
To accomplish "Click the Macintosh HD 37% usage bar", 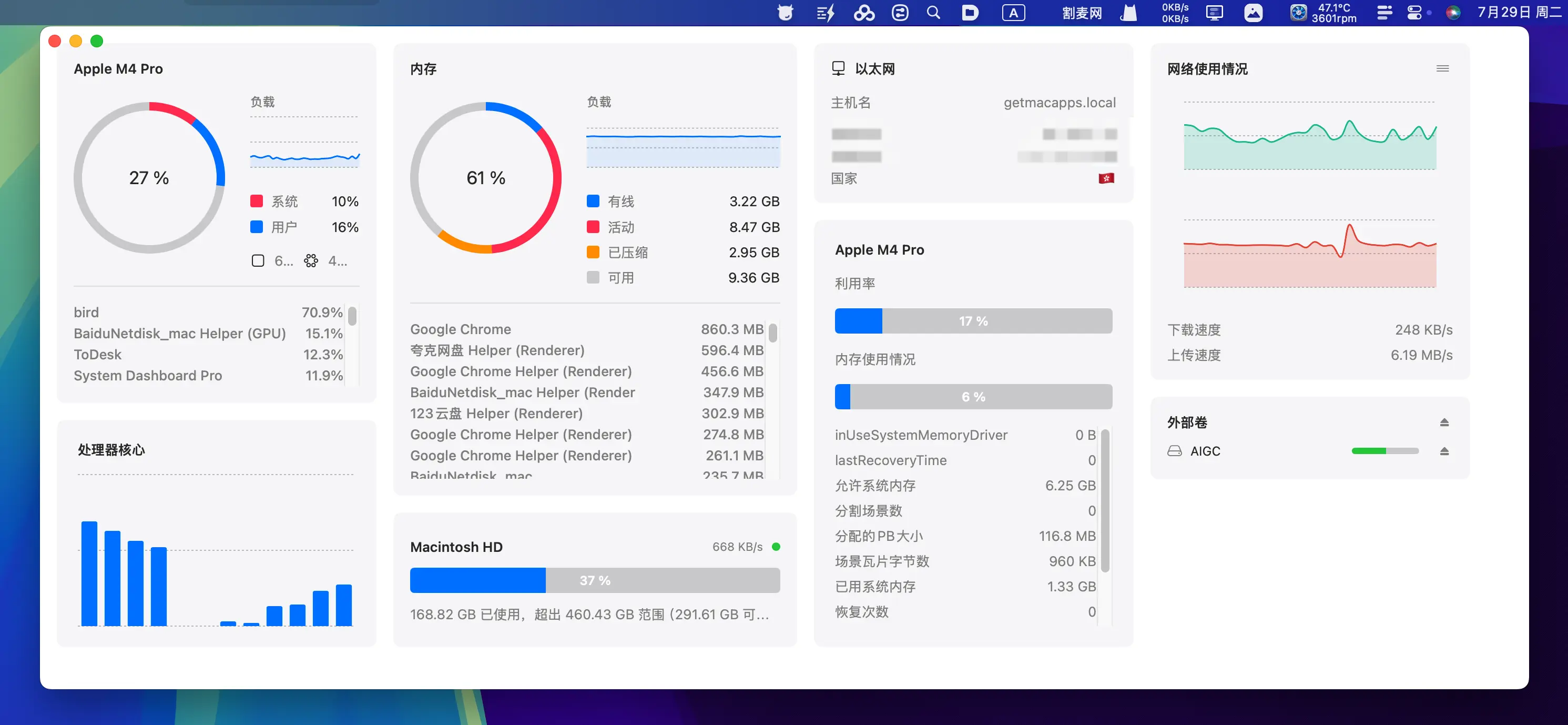I will (595, 580).
